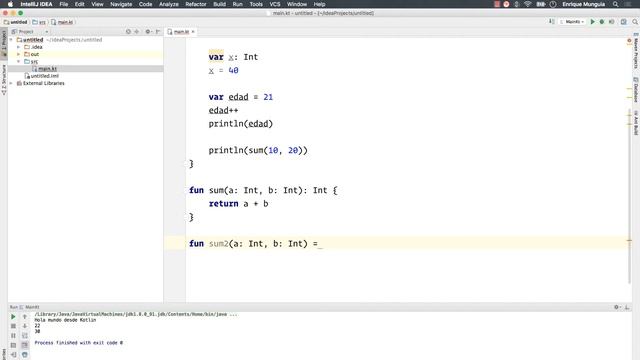Screen dimensions: 640x360
Task: Toggle the Ant Build side tab
Action: click(x=636, y=123)
